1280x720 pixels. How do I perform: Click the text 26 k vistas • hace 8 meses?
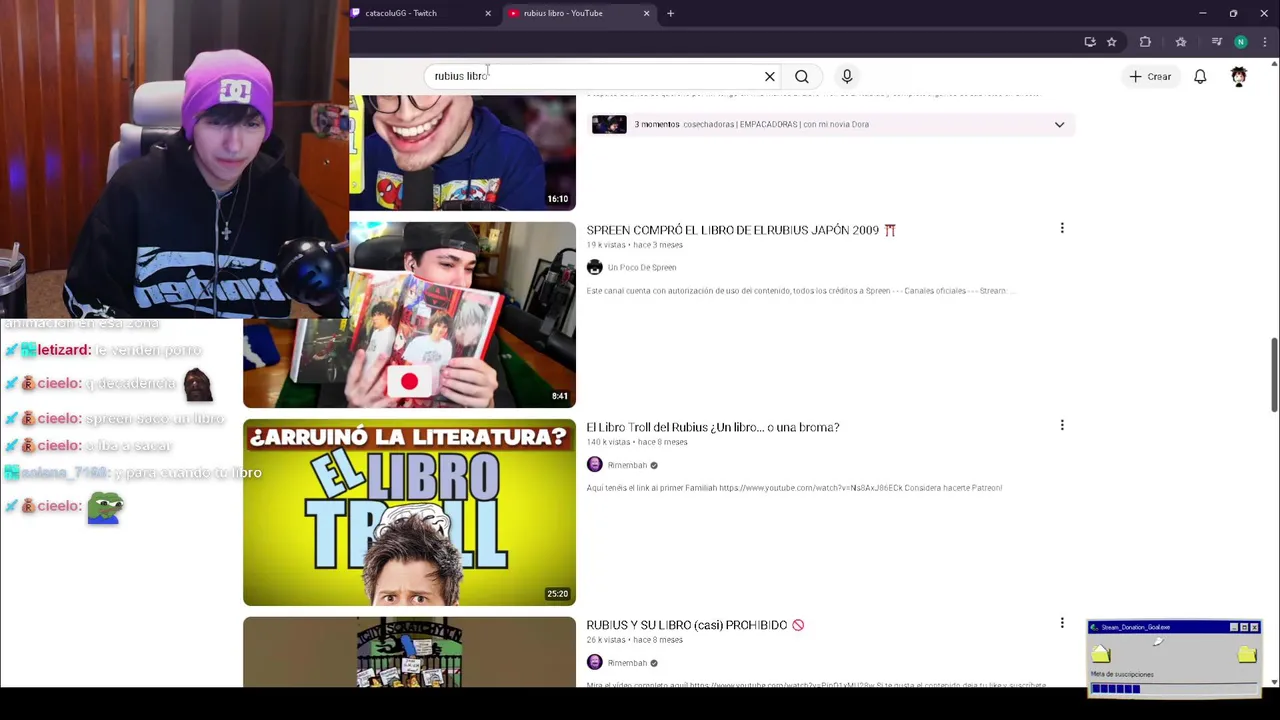(634, 640)
